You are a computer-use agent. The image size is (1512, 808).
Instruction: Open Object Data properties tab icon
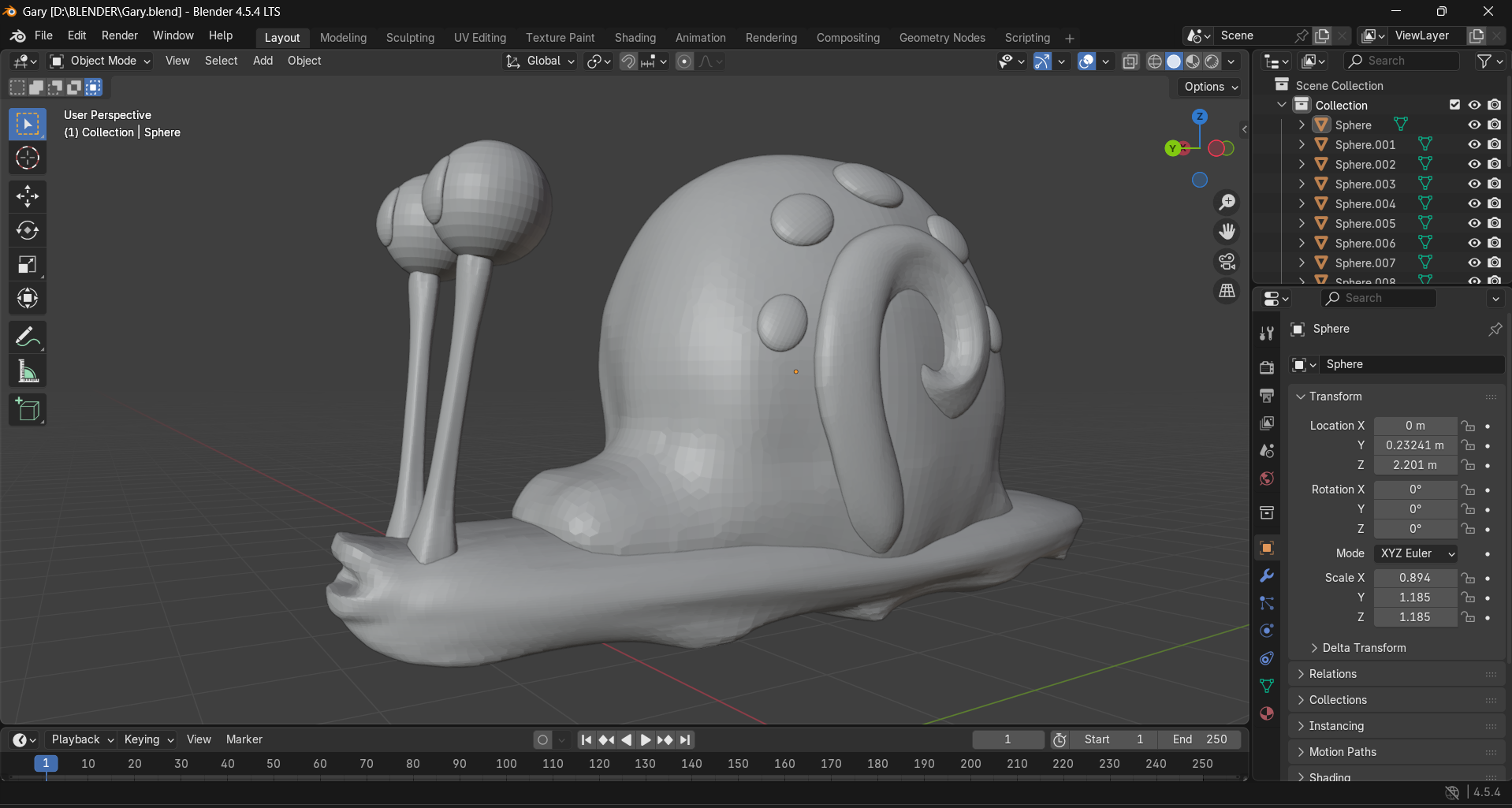click(x=1267, y=686)
